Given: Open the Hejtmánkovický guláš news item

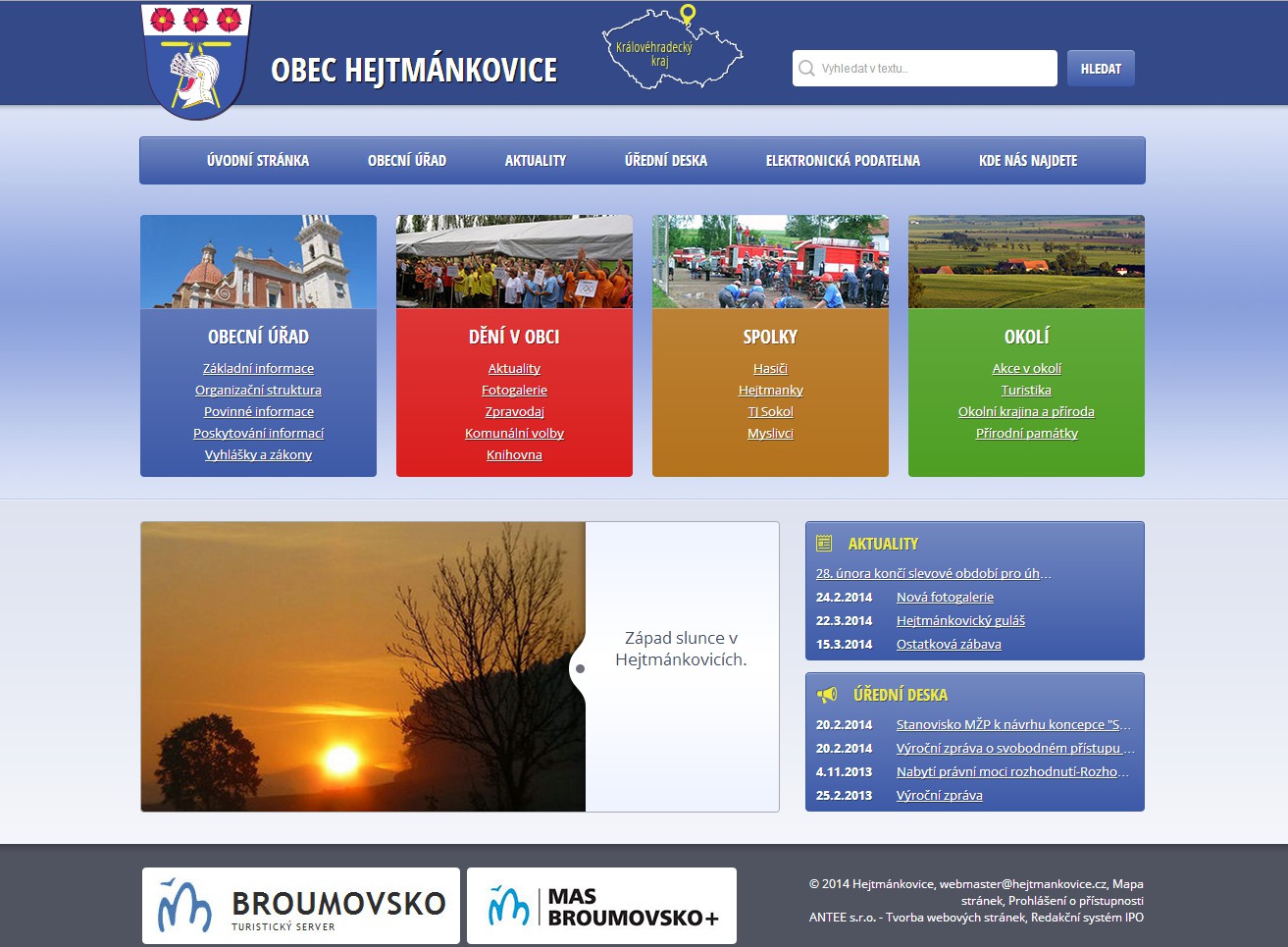Looking at the screenshot, I should (x=960, y=621).
